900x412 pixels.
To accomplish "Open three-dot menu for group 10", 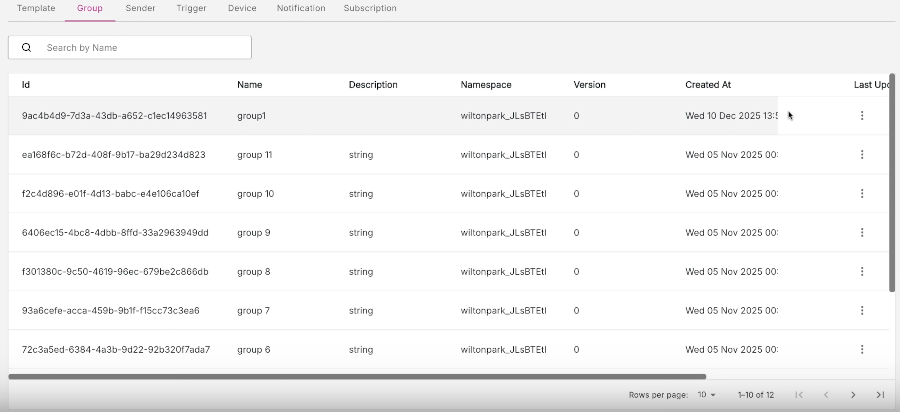I will point(862,194).
